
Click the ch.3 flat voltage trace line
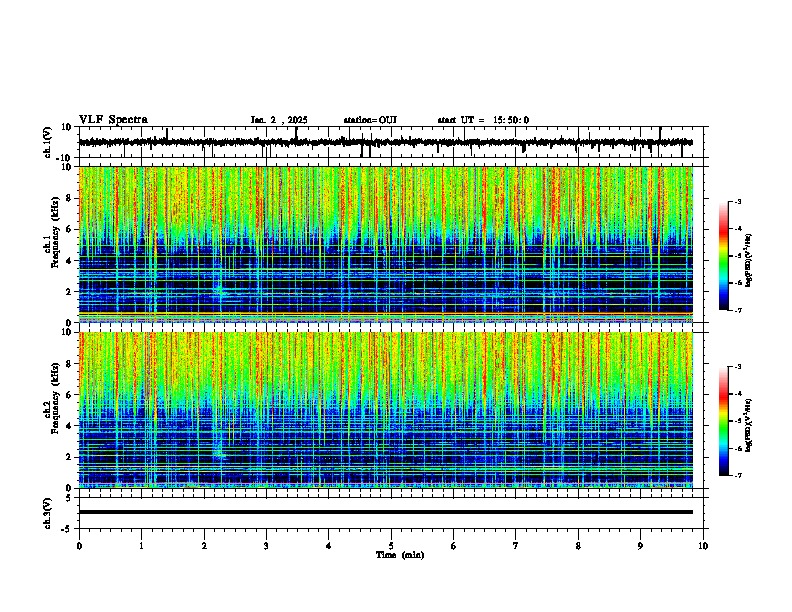click(385, 512)
